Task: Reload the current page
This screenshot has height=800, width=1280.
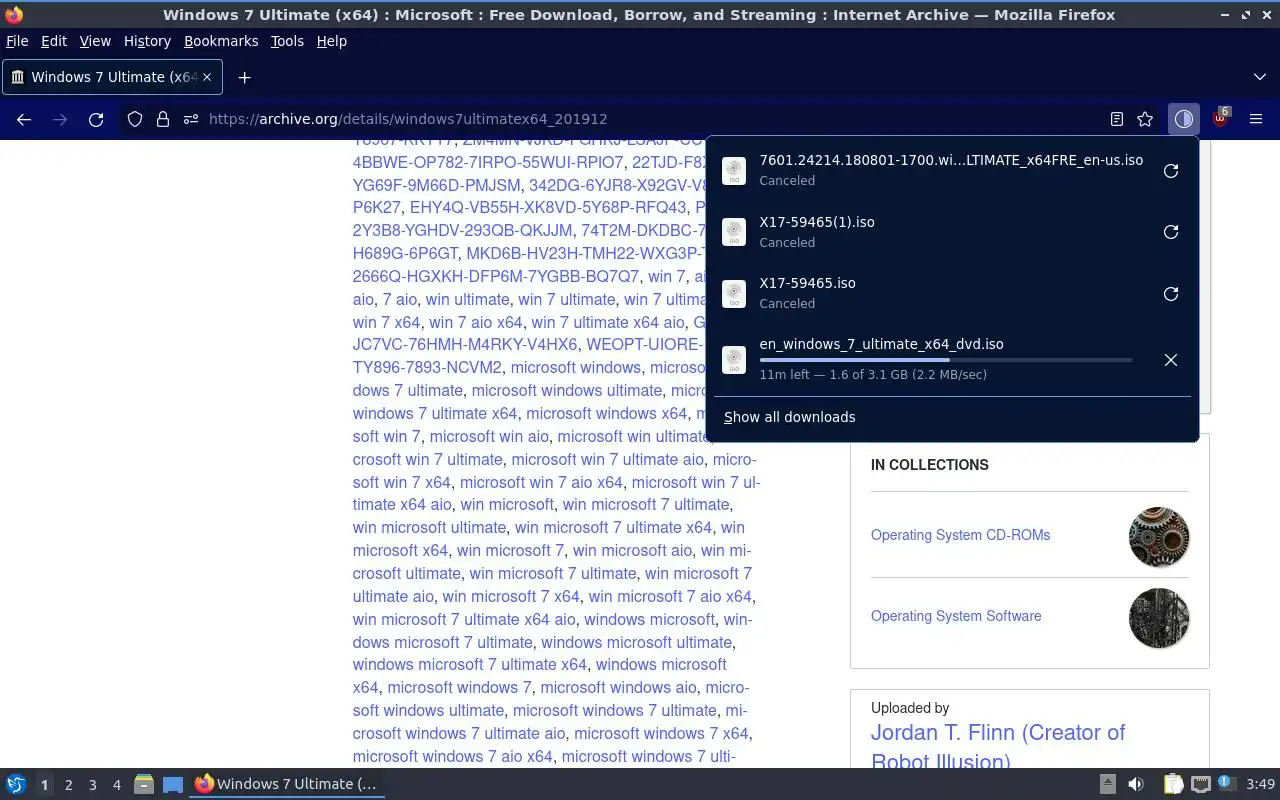Action: (96, 119)
